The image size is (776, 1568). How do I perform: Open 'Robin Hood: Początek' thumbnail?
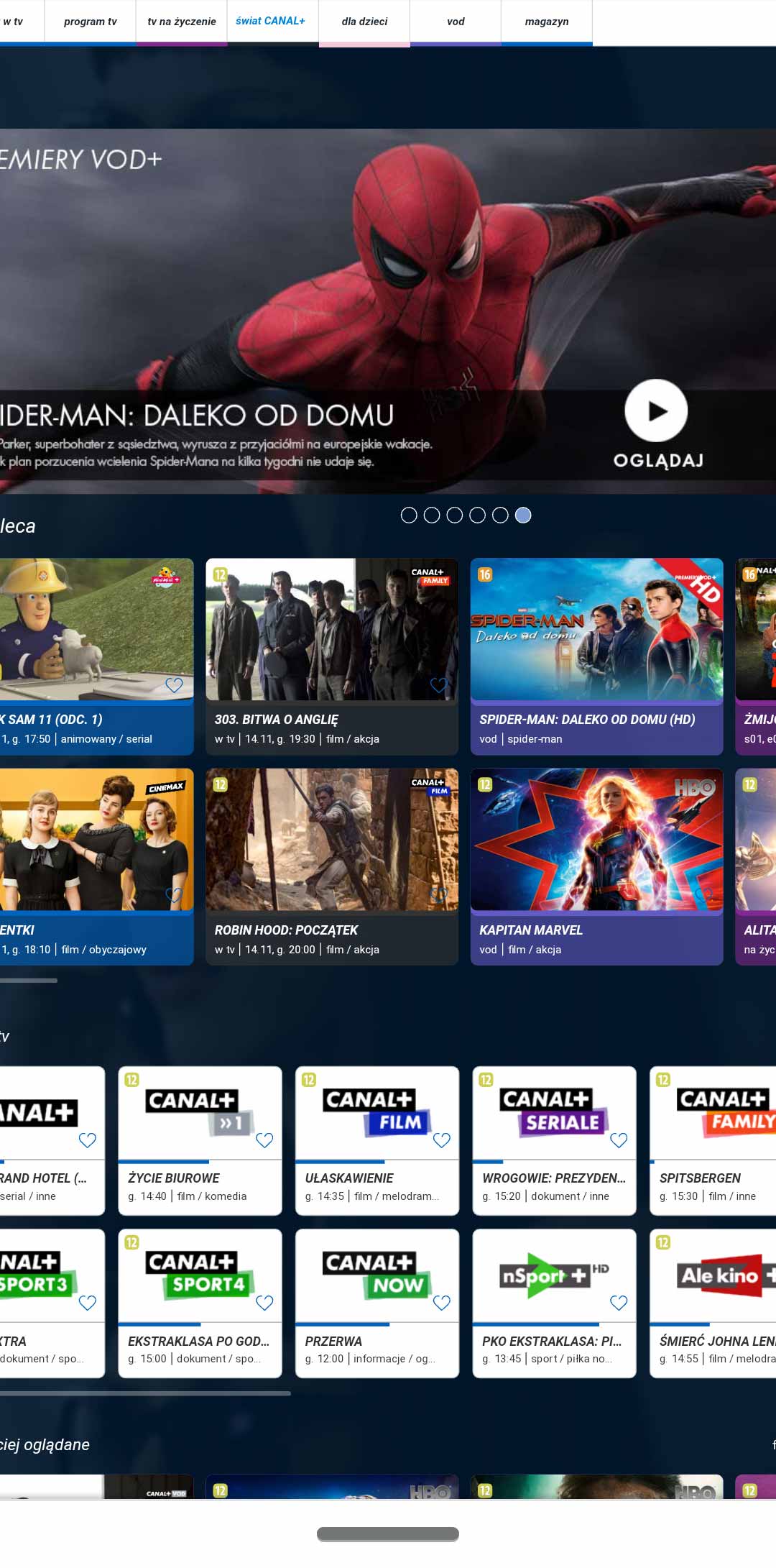tap(332, 839)
